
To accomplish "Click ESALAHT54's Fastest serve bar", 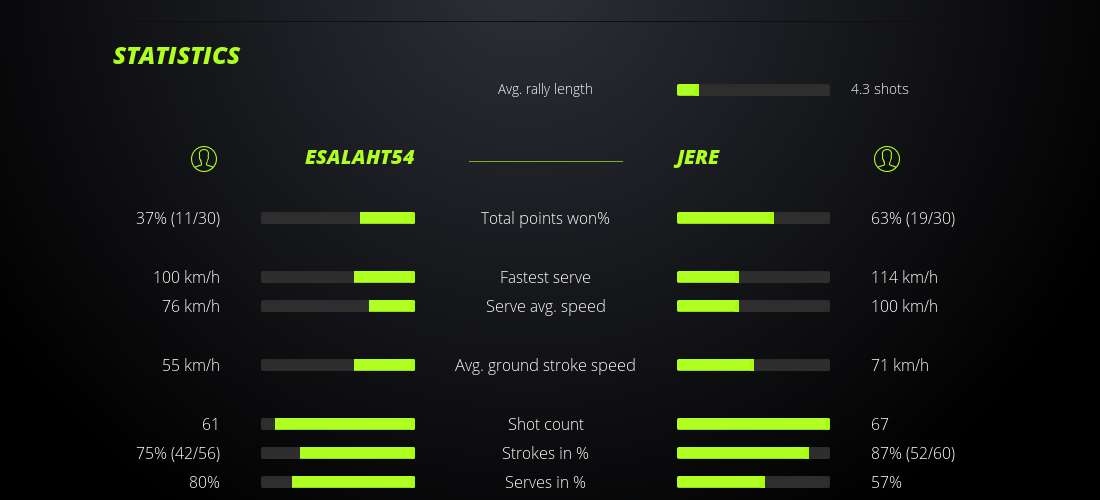I will [x=338, y=277].
